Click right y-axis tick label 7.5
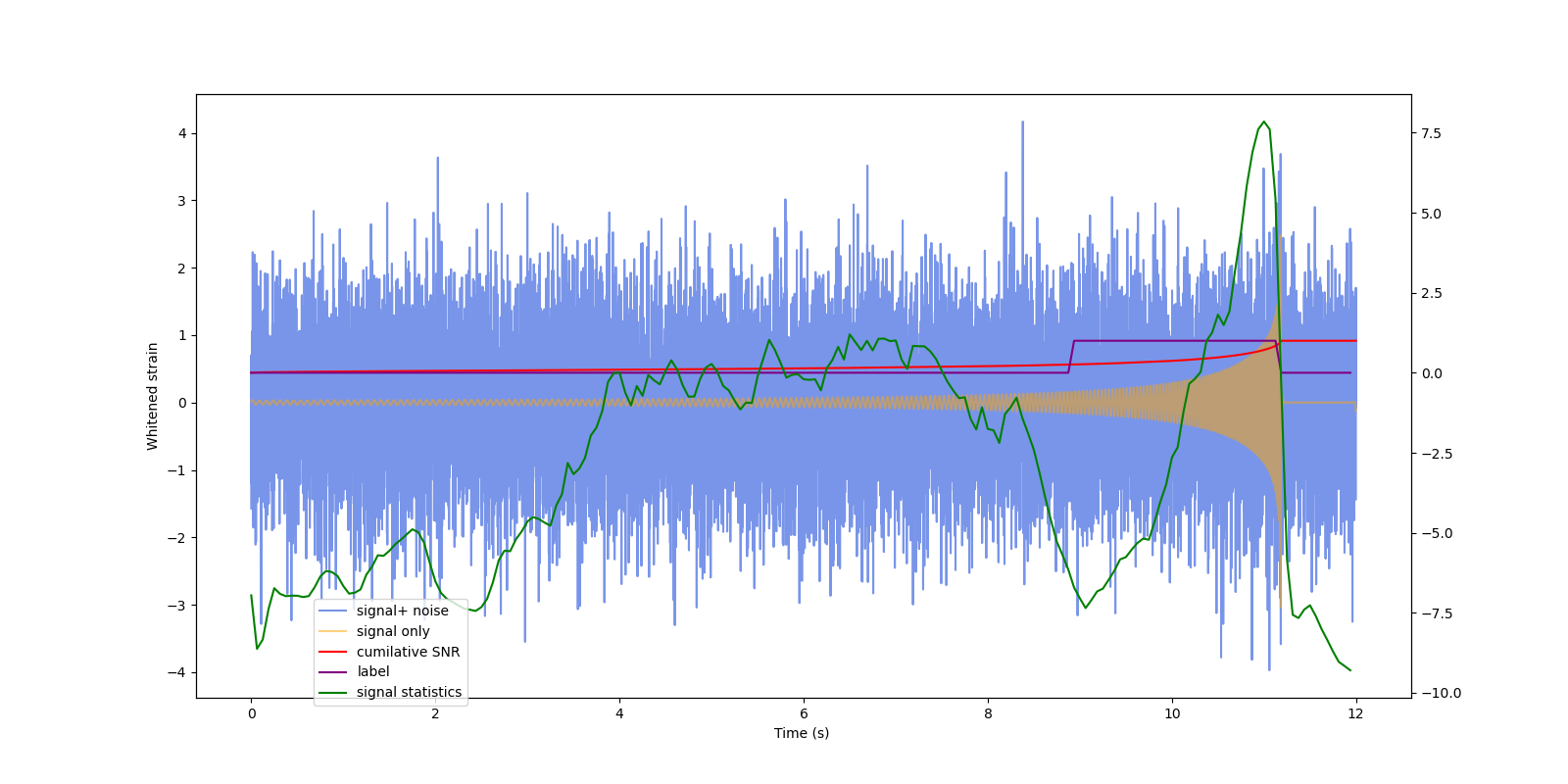This screenshot has width=1568, height=784. pos(1431,133)
